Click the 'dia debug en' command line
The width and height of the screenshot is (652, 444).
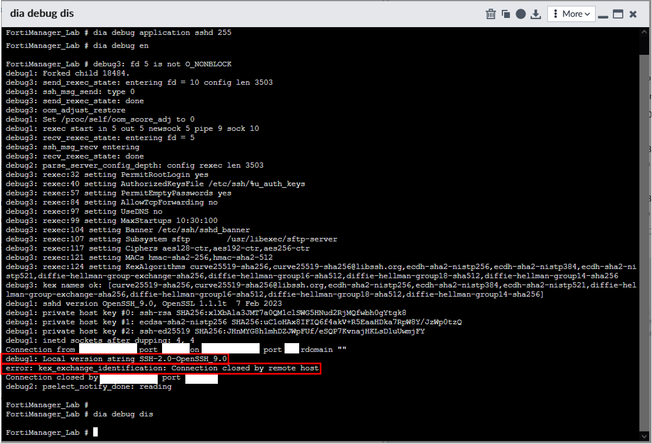click(77, 46)
